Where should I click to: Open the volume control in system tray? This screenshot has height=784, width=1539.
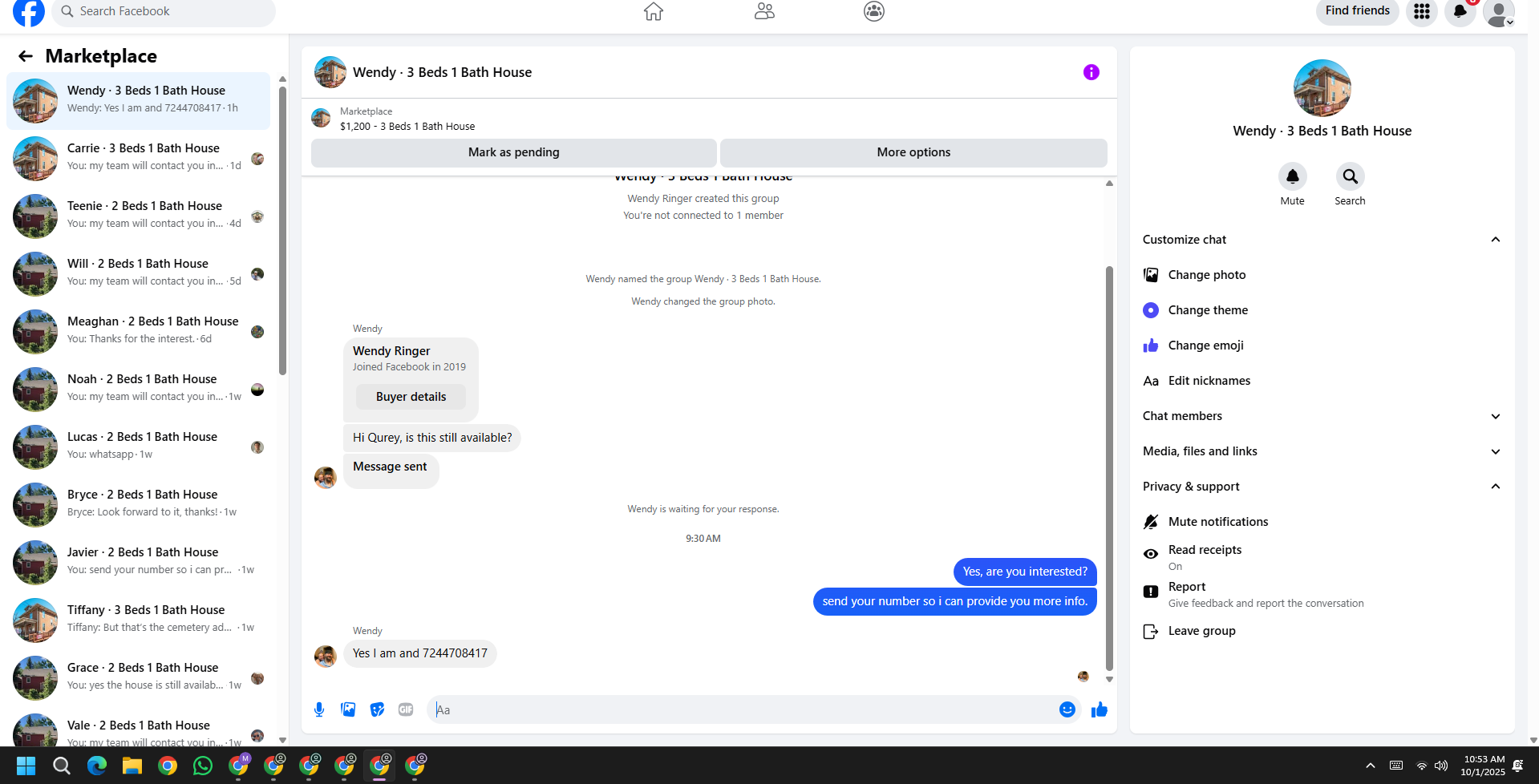click(x=1441, y=766)
